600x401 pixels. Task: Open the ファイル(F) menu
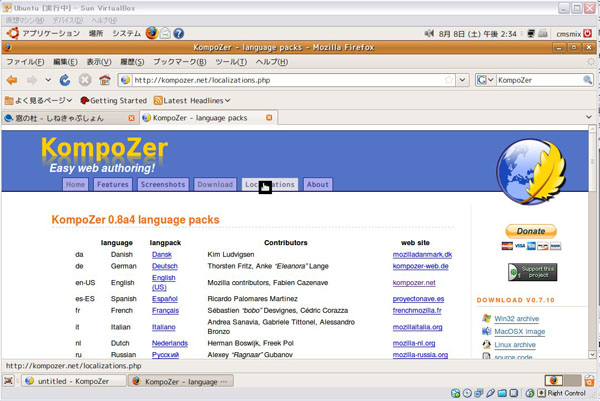point(25,62)
